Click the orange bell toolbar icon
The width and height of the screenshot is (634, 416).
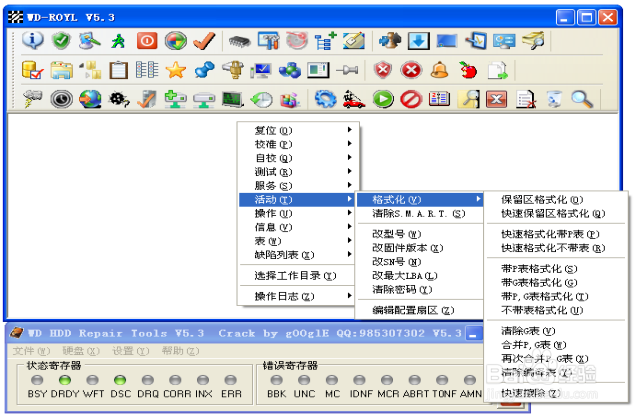(x=440, y=70)
